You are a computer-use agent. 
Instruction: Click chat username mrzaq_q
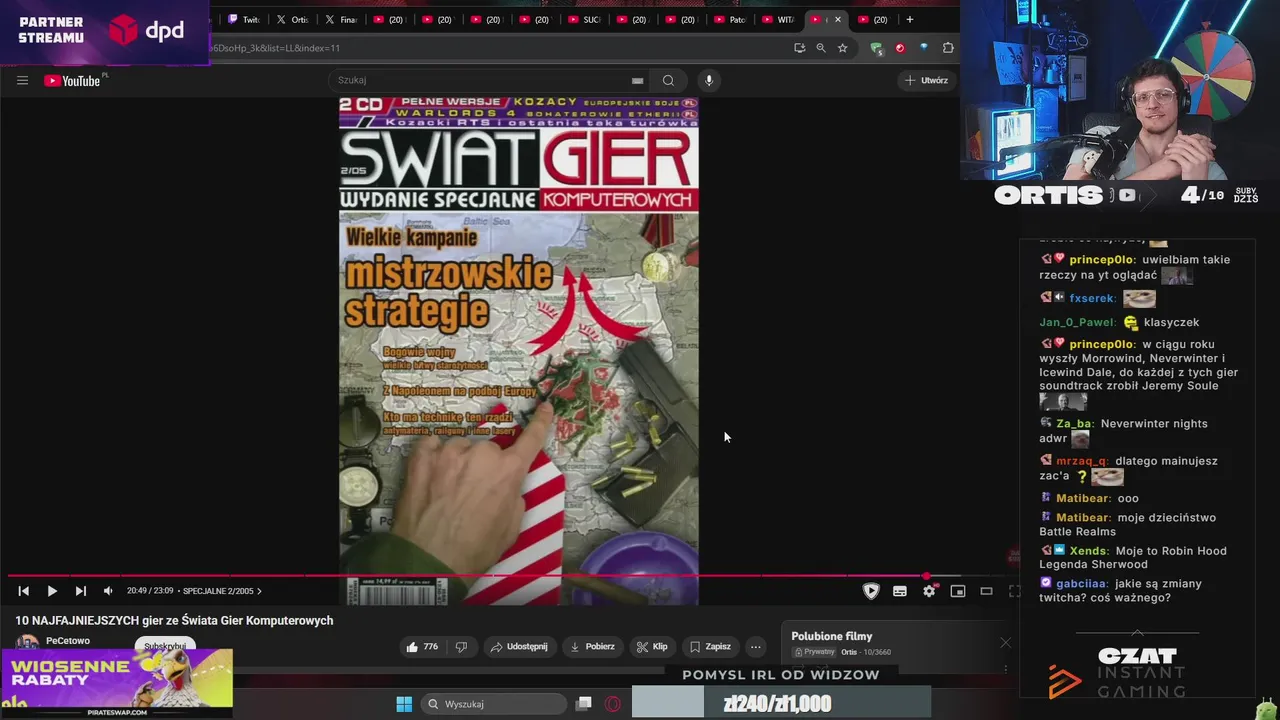click(x=1082, y=461)
